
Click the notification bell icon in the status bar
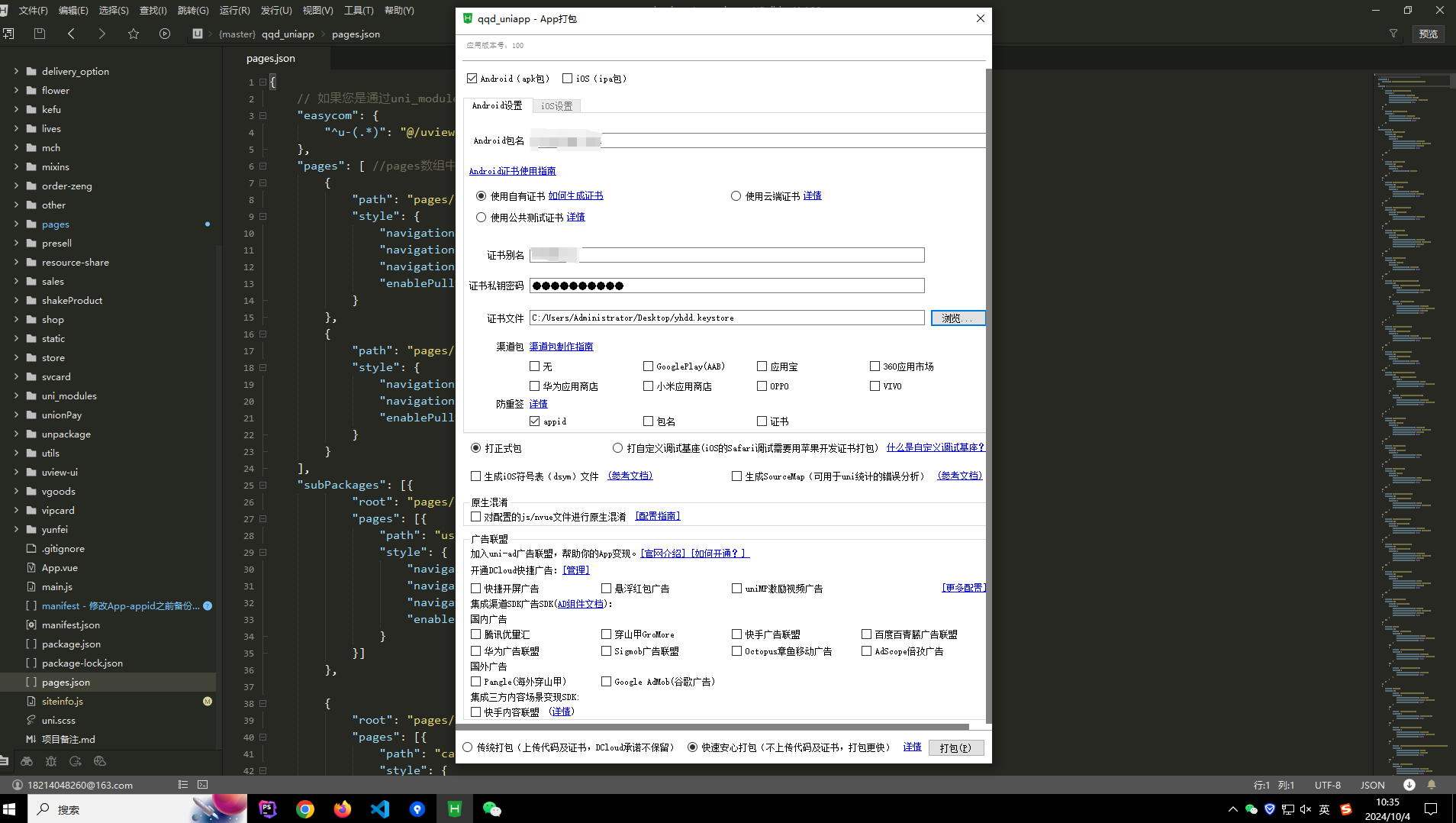(1432, 785)
